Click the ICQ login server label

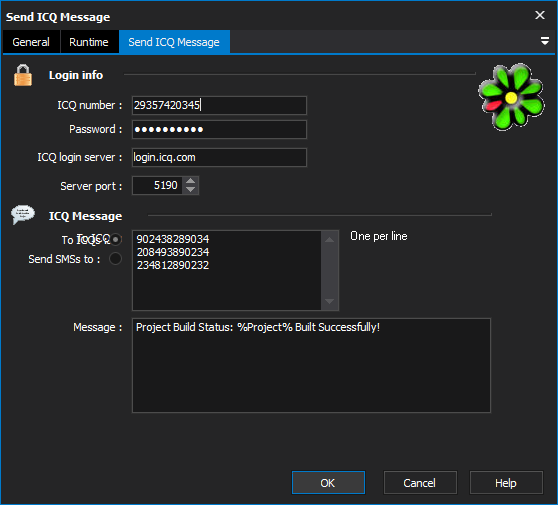click(80, 157)
